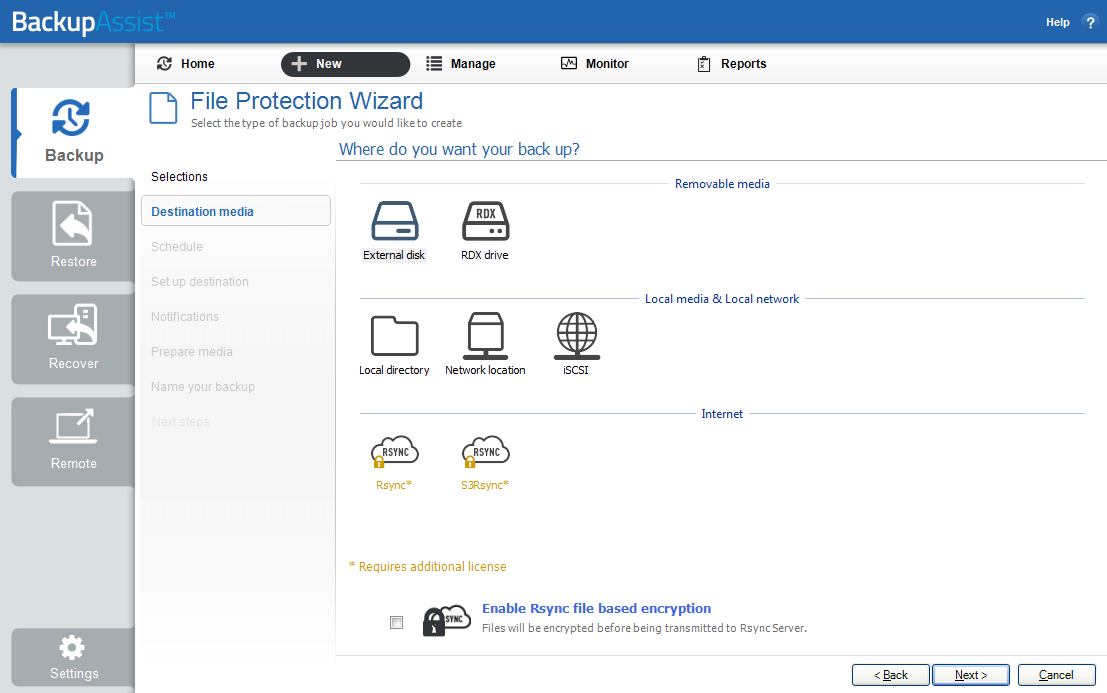Open Settings from the sidebar
The width and height of the screenshot is (1107, 693).
point(73,657)
